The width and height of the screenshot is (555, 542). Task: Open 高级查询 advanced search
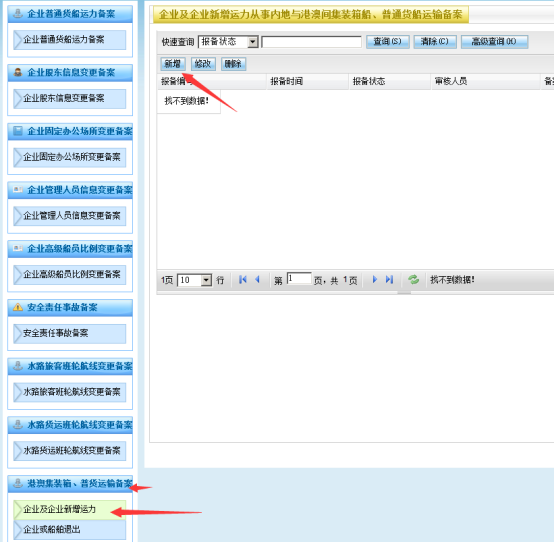click(494, 42)
